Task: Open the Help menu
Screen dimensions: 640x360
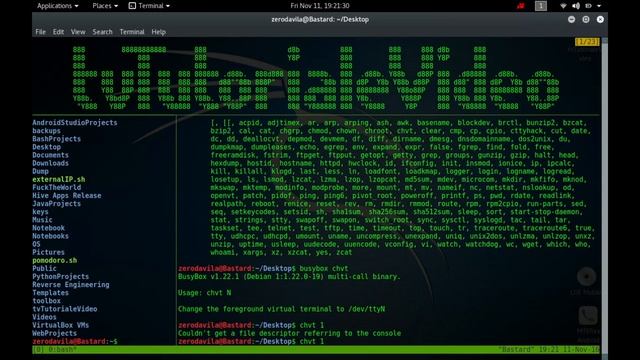Action: 158,32
